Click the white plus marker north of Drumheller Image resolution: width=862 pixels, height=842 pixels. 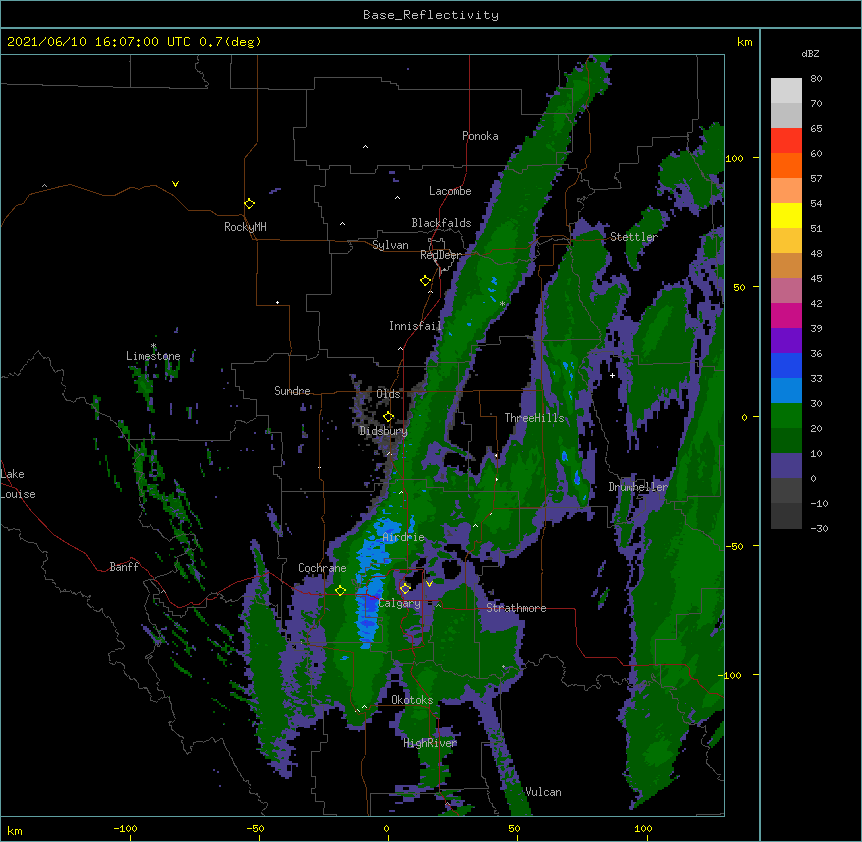point(612,375)
